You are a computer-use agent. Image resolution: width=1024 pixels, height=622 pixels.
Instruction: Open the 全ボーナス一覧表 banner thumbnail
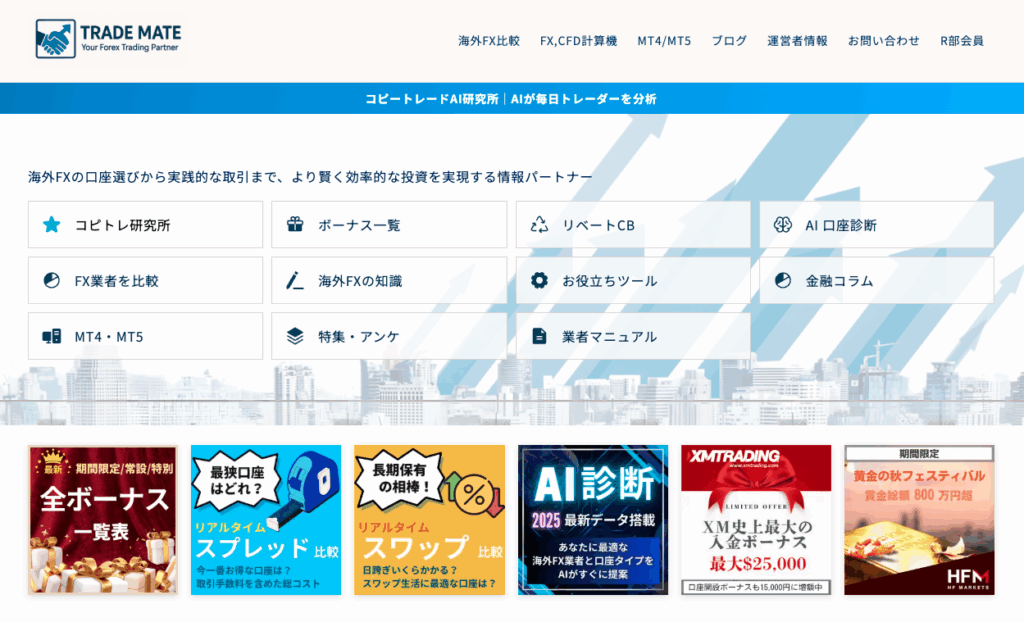pyautogui.click(x=103, y=520)
